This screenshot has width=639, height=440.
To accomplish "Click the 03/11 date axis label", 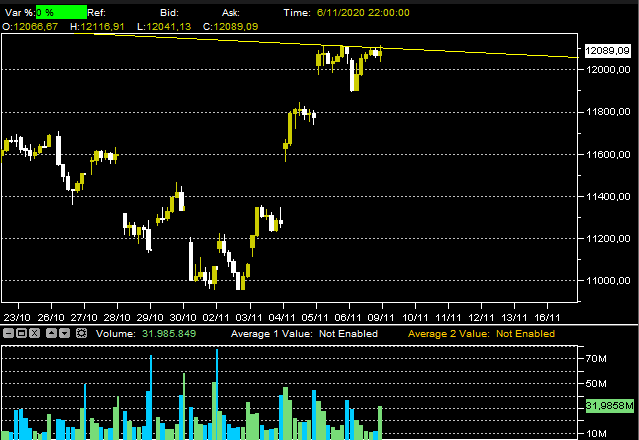I will click(249, 317).
